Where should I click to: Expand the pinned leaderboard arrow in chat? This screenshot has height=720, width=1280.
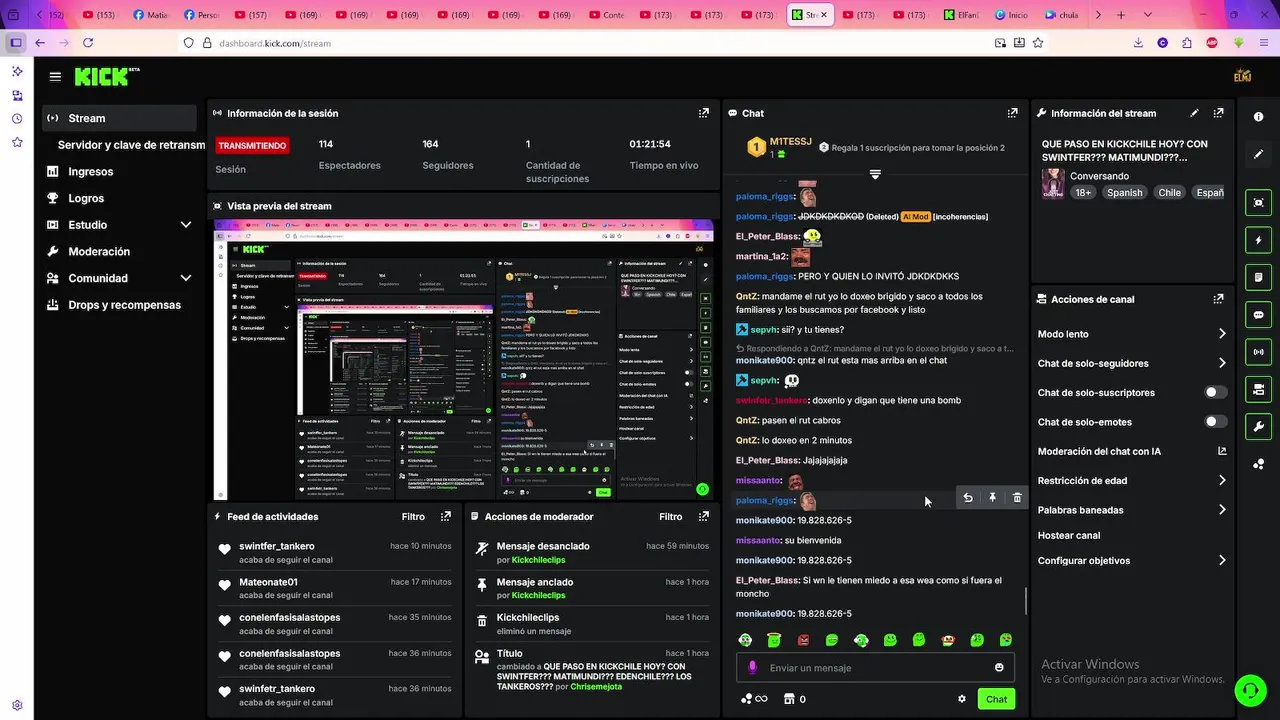pyautogui.click(x=875, y=174)
